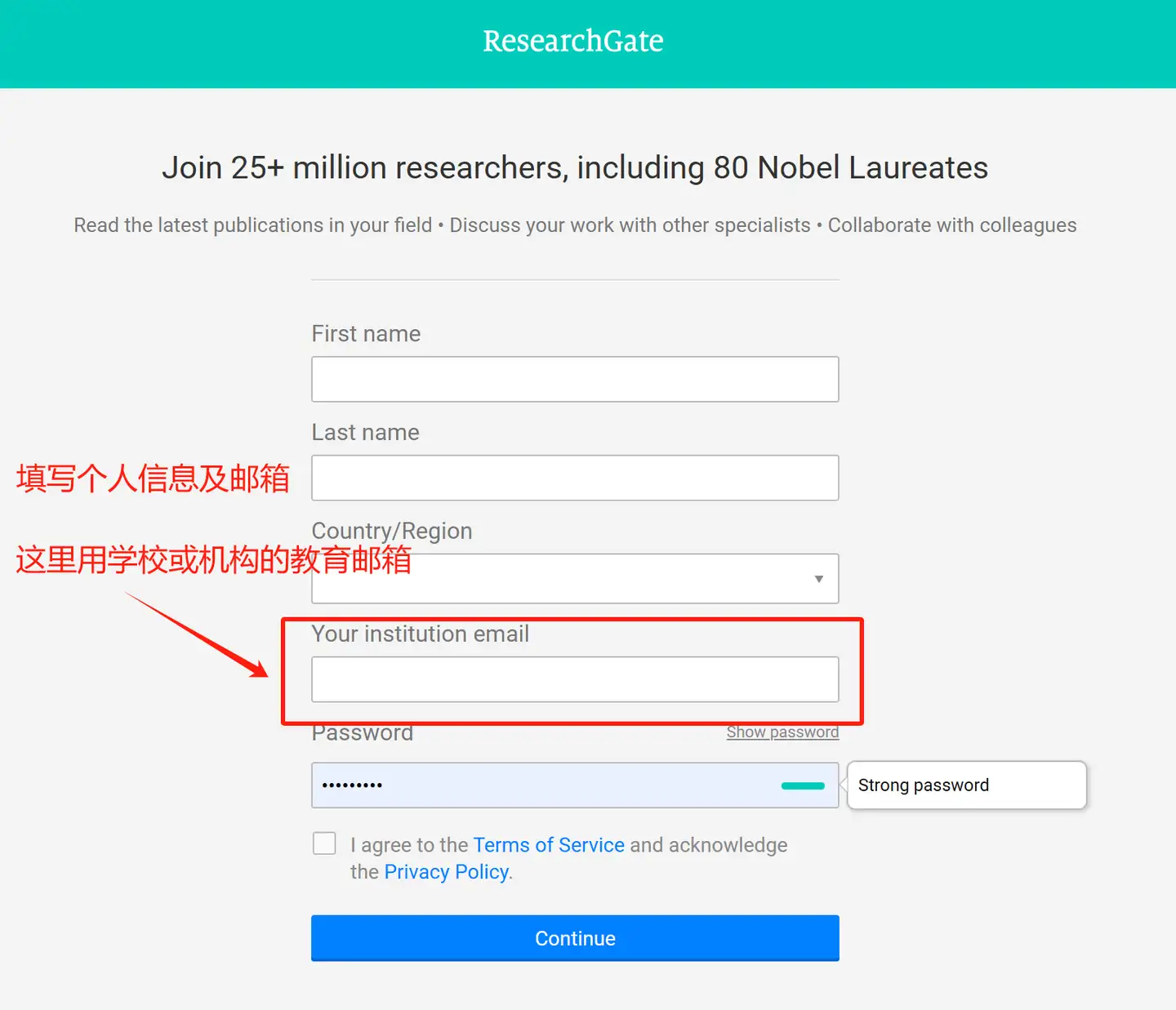Focus the First name input field
The height and width of the screenshot is (1010, 1176).
(x=575, y=379)
